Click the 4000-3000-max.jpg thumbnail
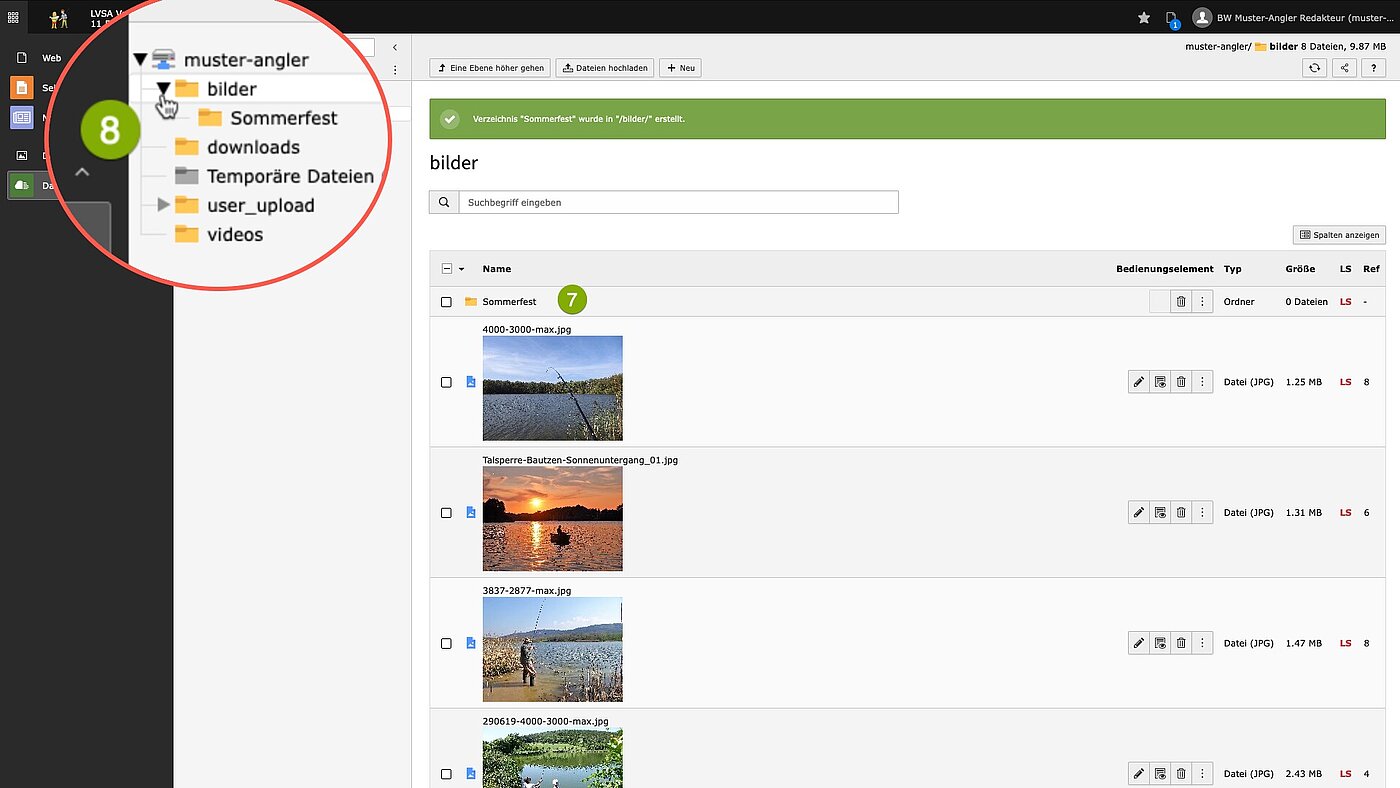 pyautogui.click(x=552, y=388)
